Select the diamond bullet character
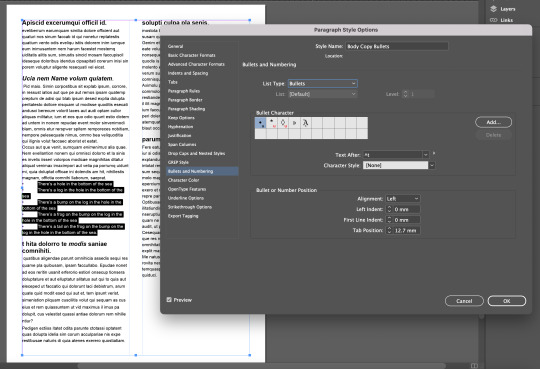The width and height of the screenshot is (540, 369). [x=283, y=123]
